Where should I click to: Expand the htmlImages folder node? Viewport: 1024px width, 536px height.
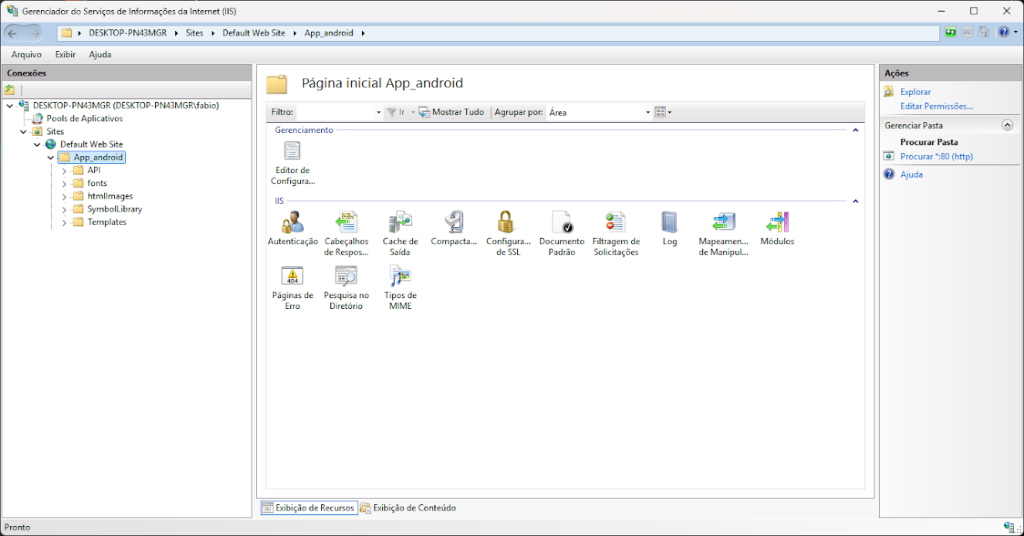(64, 197)
